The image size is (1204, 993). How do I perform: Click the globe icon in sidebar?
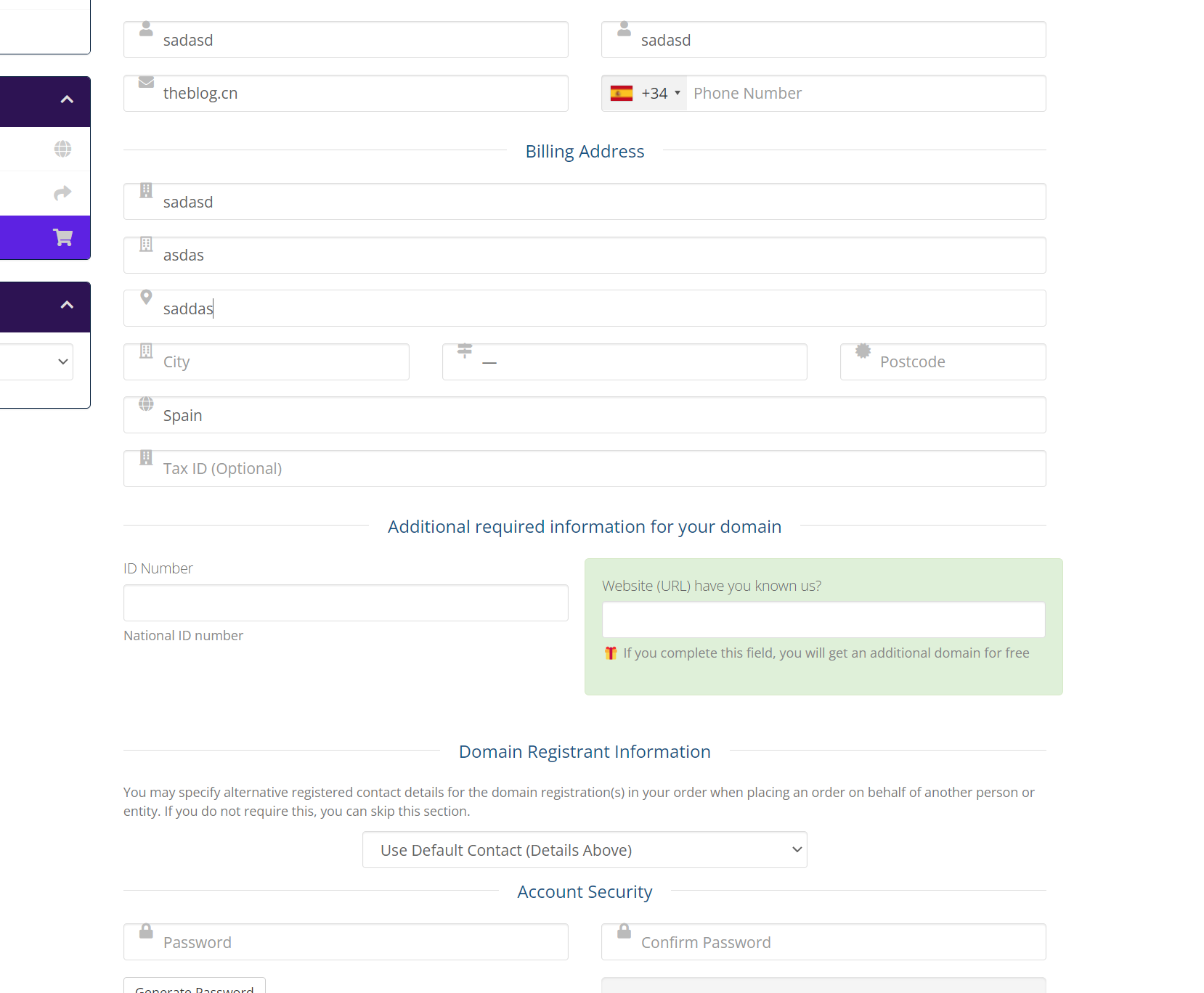click(63, 149)
